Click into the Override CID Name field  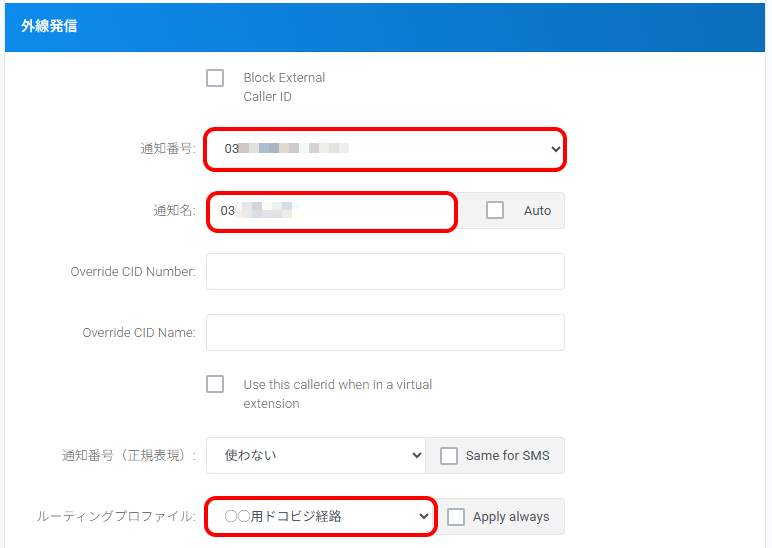(385, 332)
